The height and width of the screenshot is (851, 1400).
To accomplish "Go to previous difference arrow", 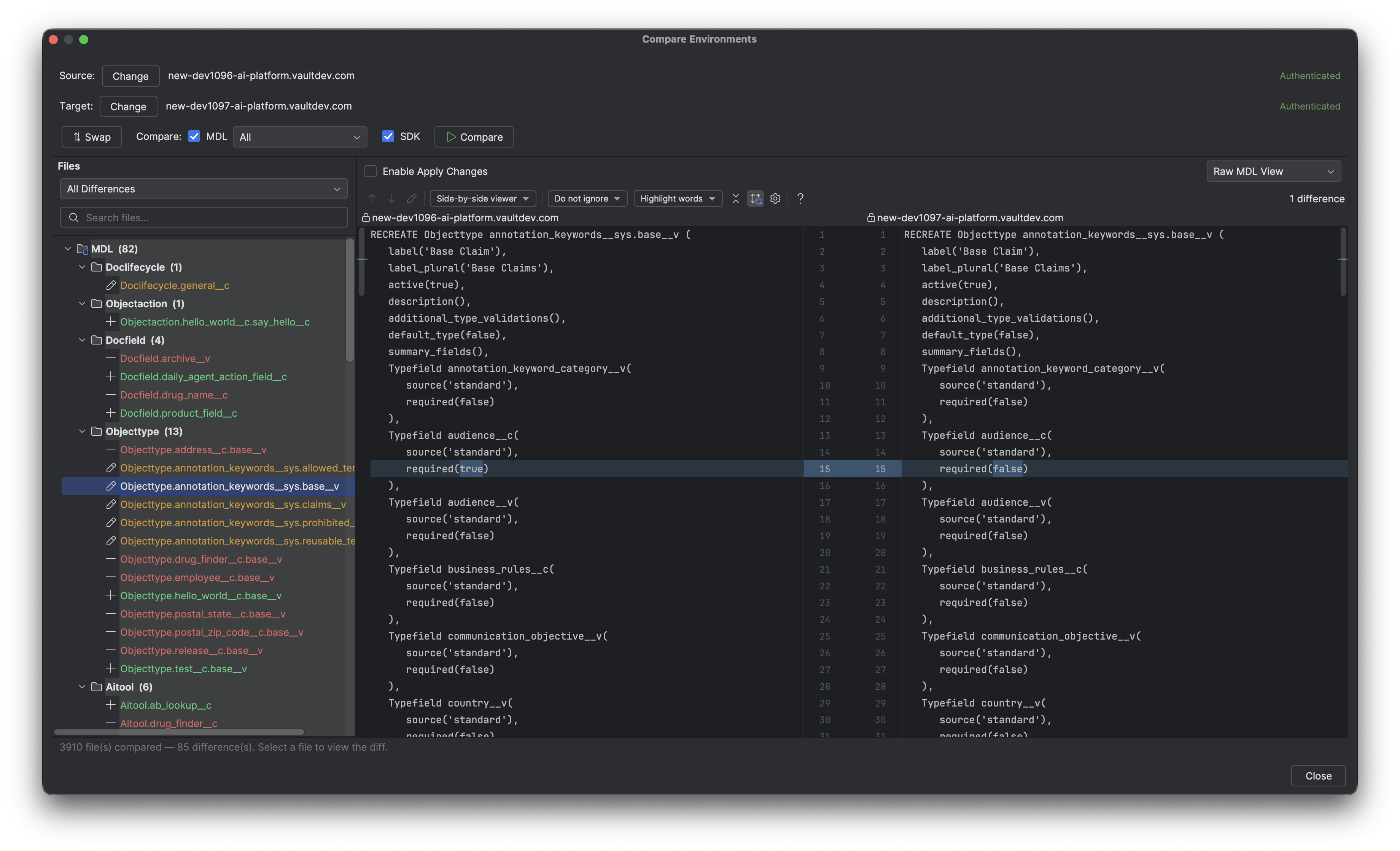I will 372,198.
